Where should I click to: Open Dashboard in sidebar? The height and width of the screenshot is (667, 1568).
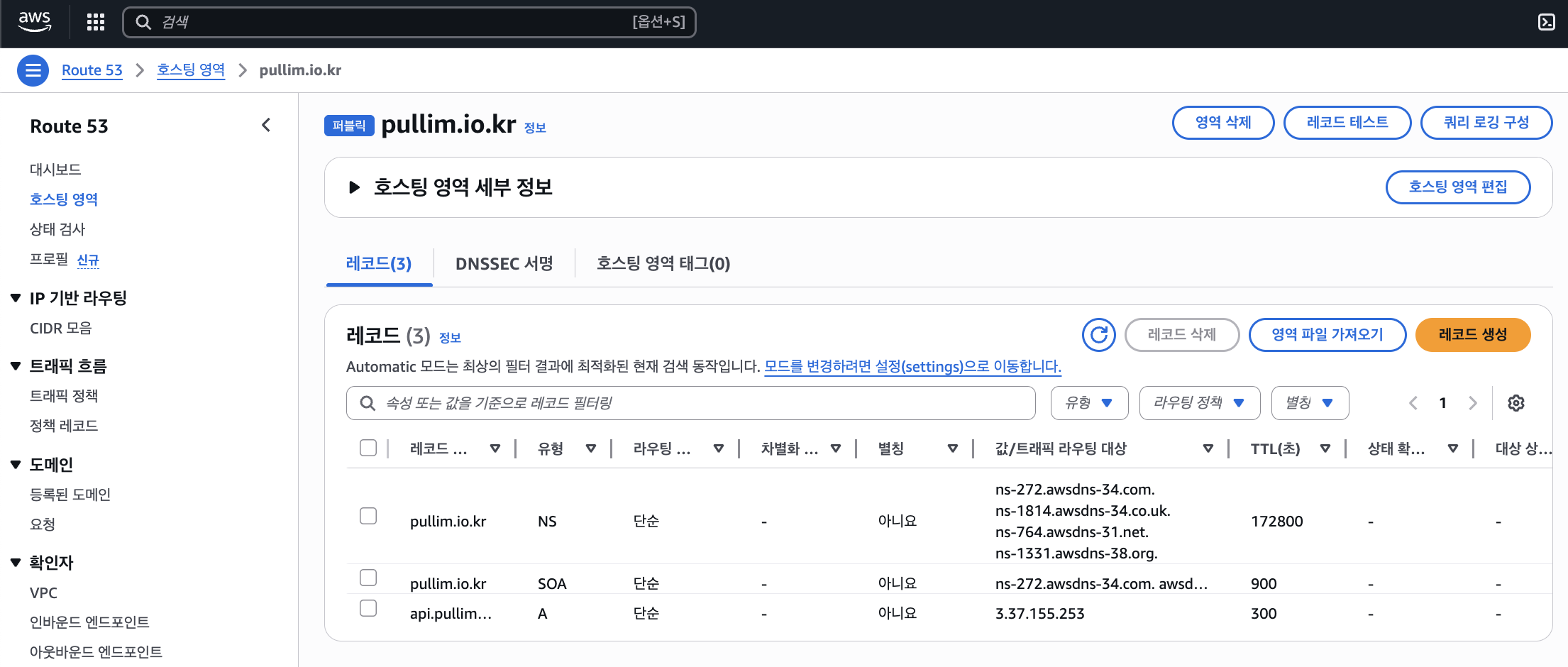55,170
